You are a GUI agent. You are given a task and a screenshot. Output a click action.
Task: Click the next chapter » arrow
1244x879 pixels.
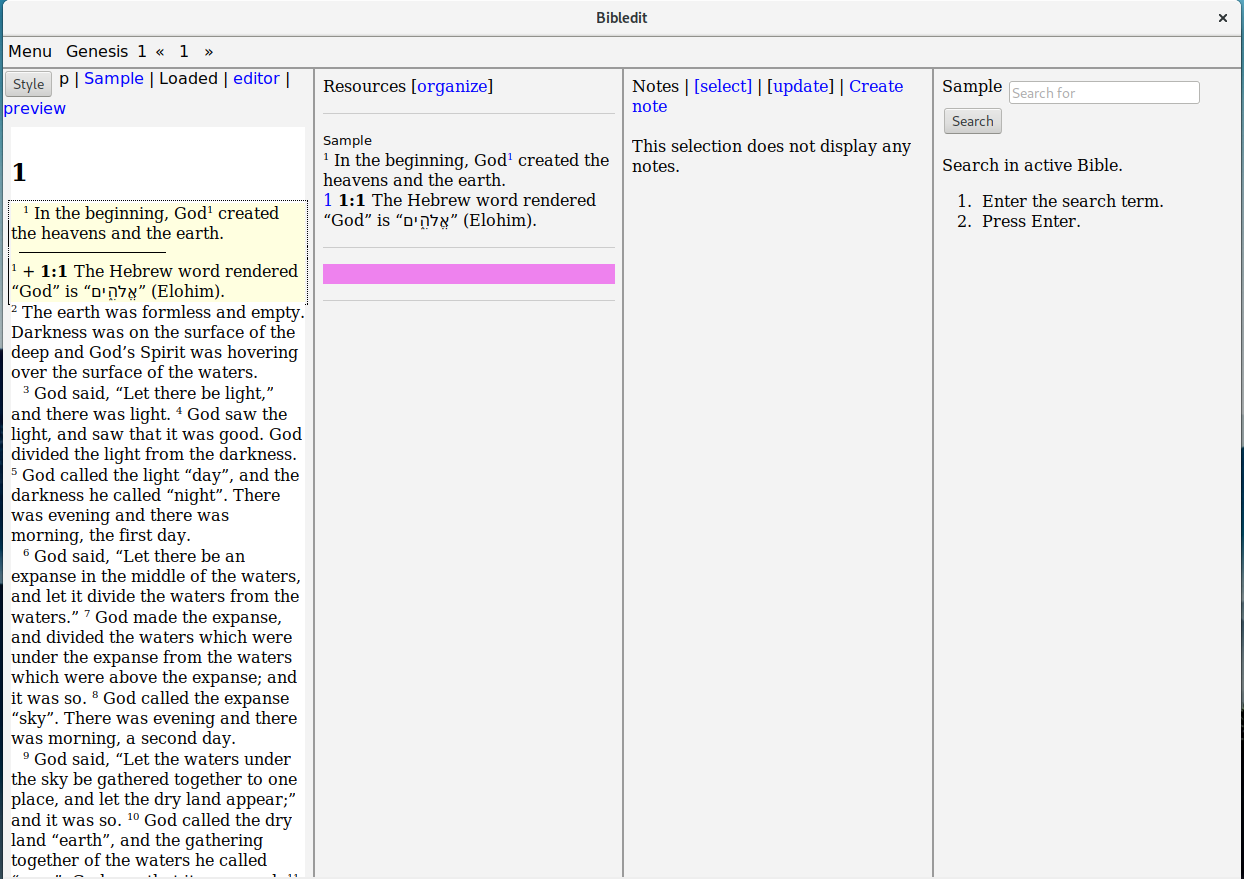click(208, 51)
